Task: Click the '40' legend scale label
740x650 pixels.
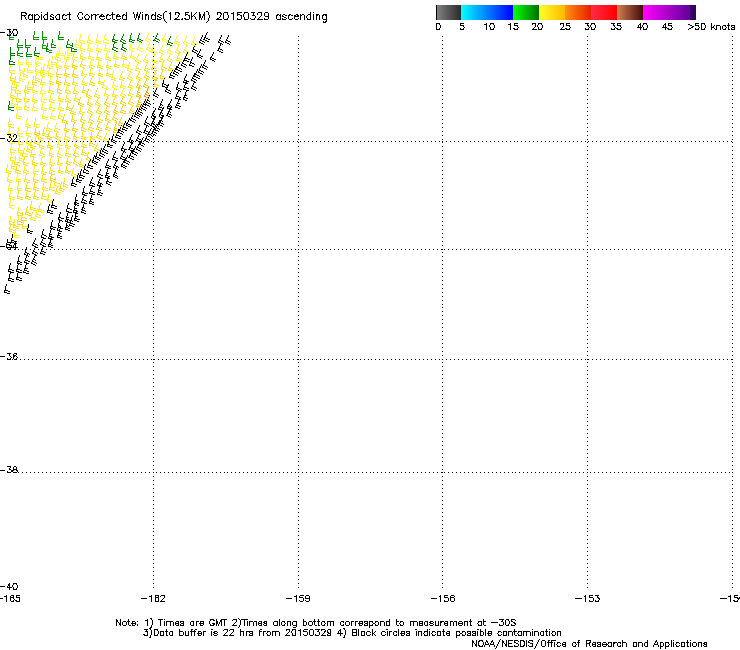Action: point(642,27)
